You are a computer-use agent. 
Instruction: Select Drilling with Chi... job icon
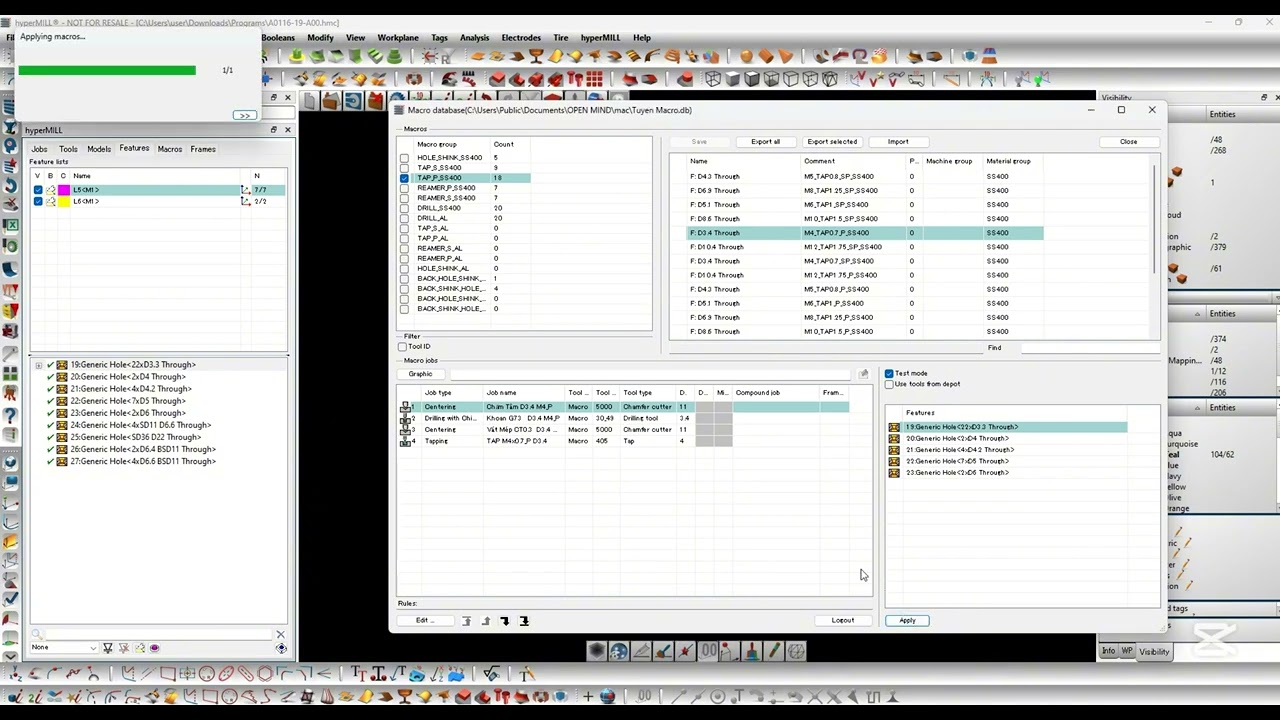(406, 418)
